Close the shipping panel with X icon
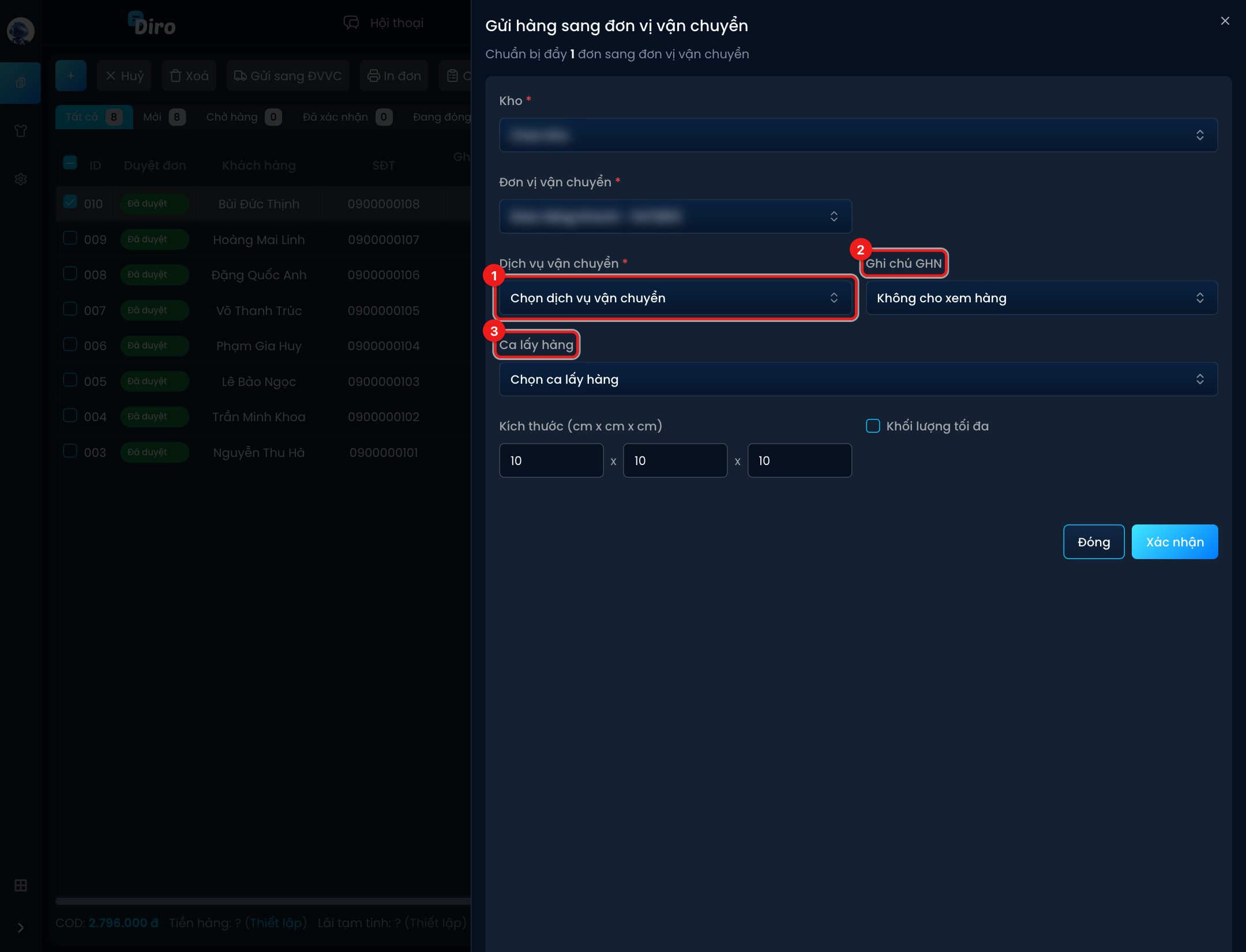 click(x=1225, y=21)
